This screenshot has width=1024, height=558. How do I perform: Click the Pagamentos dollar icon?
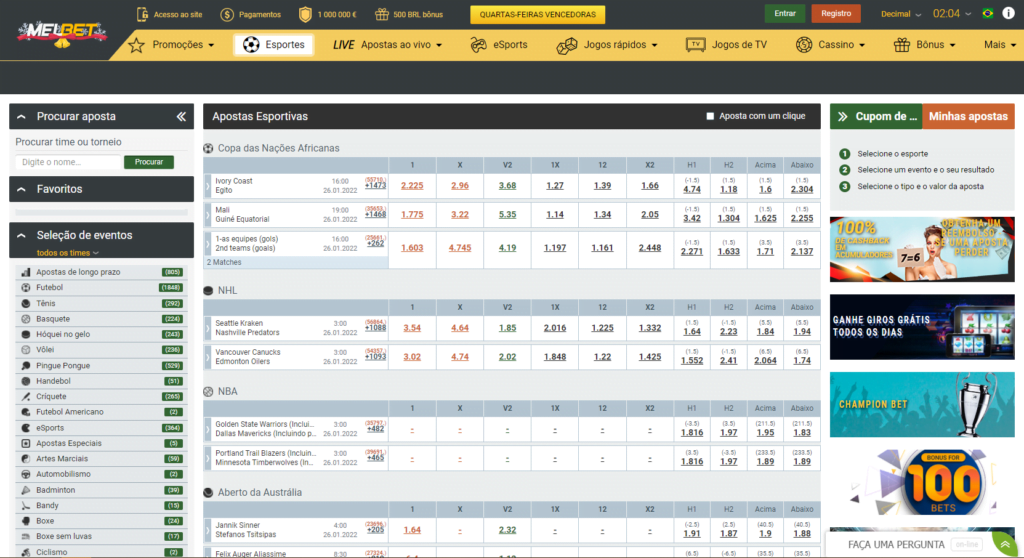(x=229, y=15)
